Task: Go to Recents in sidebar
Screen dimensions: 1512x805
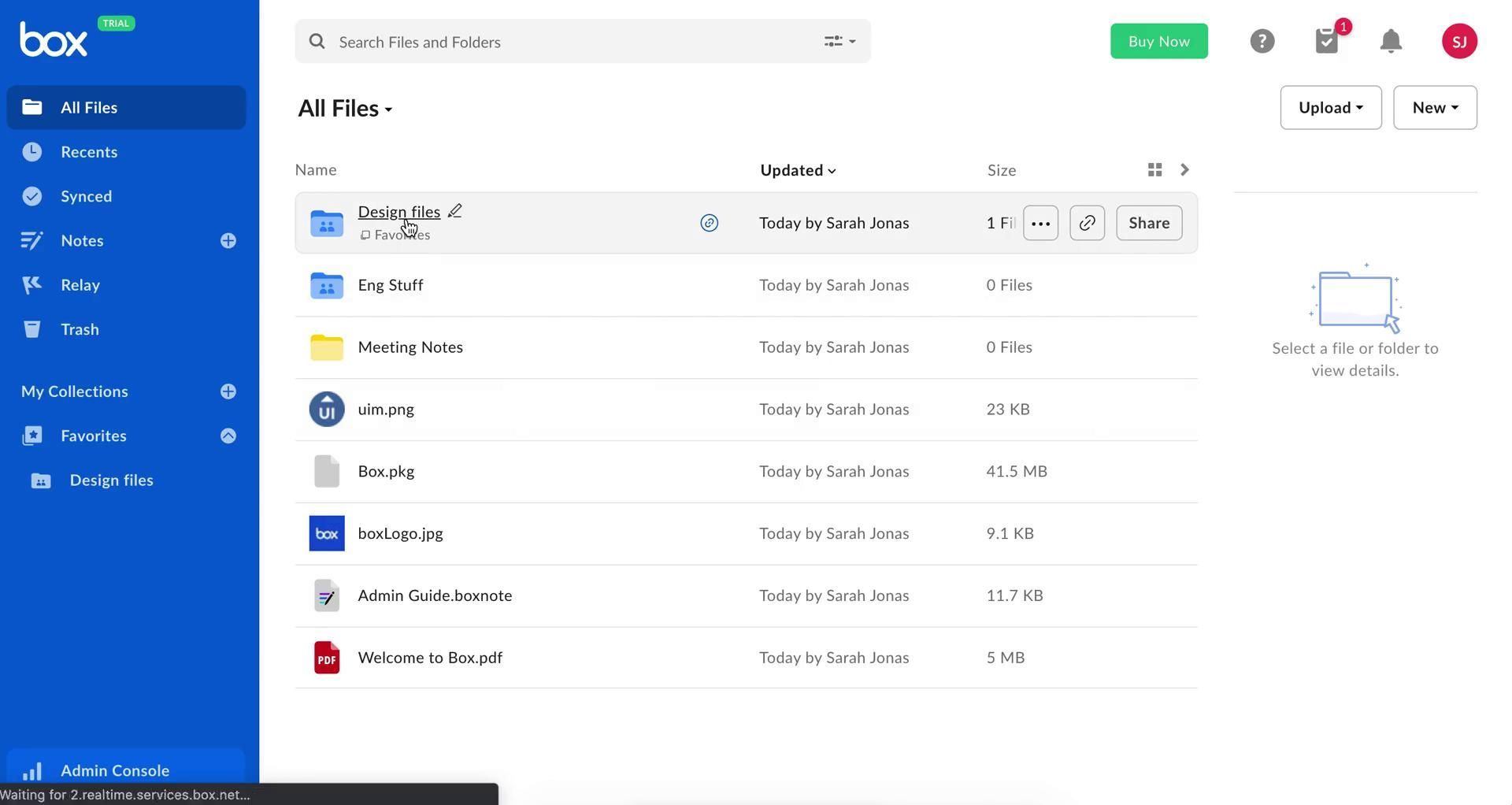Action: (88, 152)
